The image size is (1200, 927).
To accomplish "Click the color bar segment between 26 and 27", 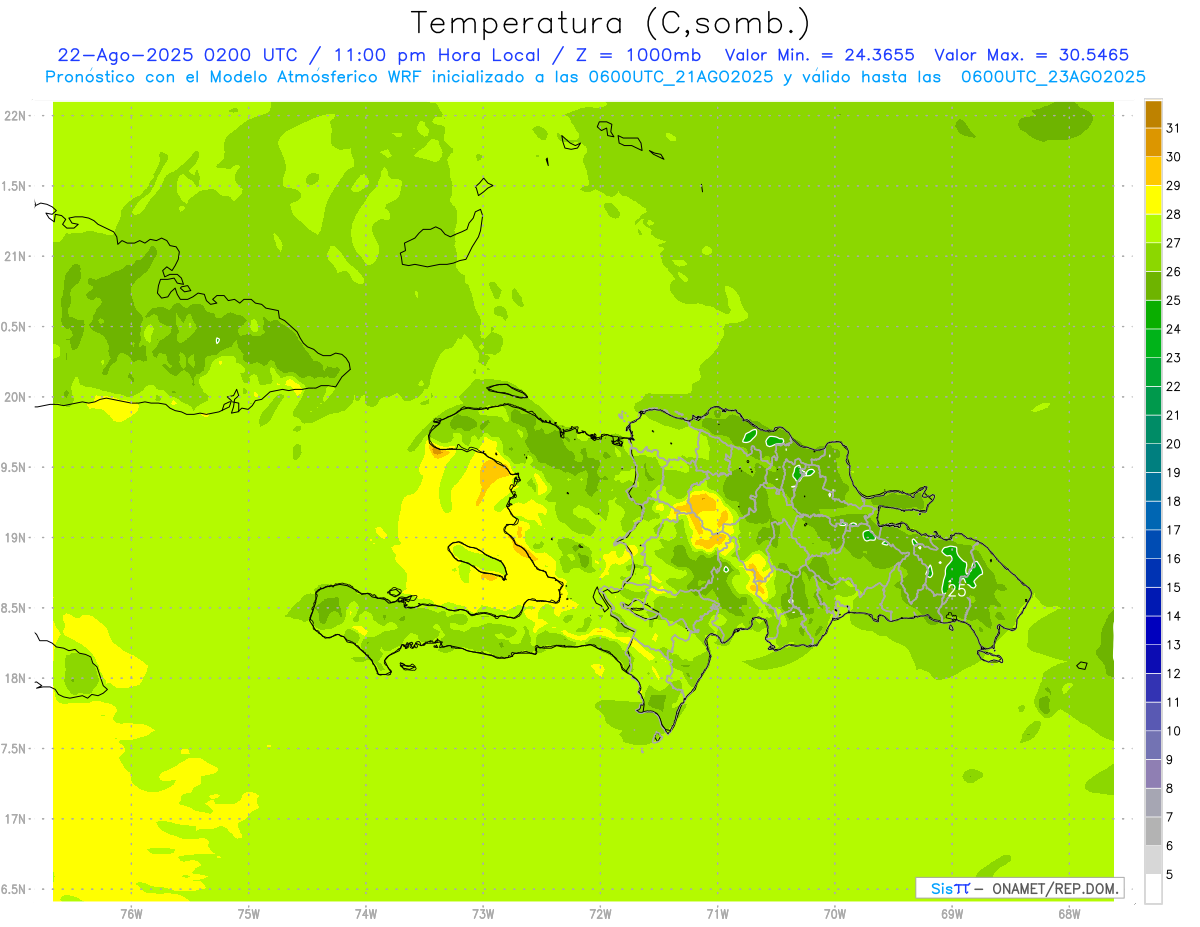I will coord(1153,257).
